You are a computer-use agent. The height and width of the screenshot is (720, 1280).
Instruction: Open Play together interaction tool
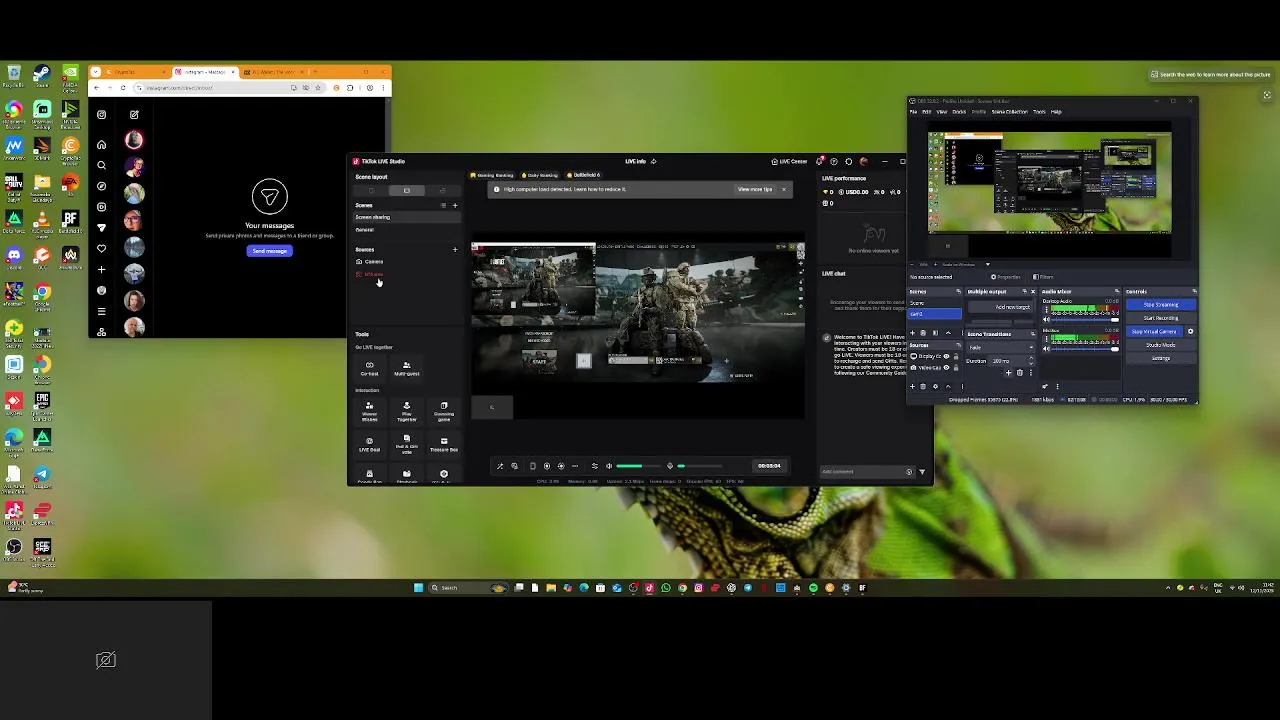[x=406, y=411]
